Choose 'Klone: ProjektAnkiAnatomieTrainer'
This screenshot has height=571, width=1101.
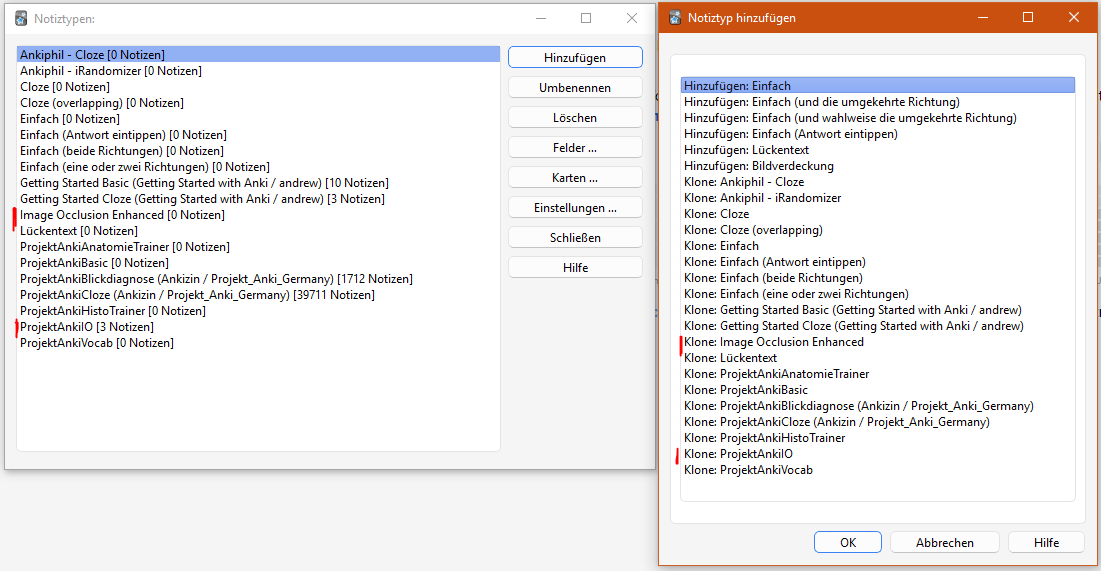(878, 374)
